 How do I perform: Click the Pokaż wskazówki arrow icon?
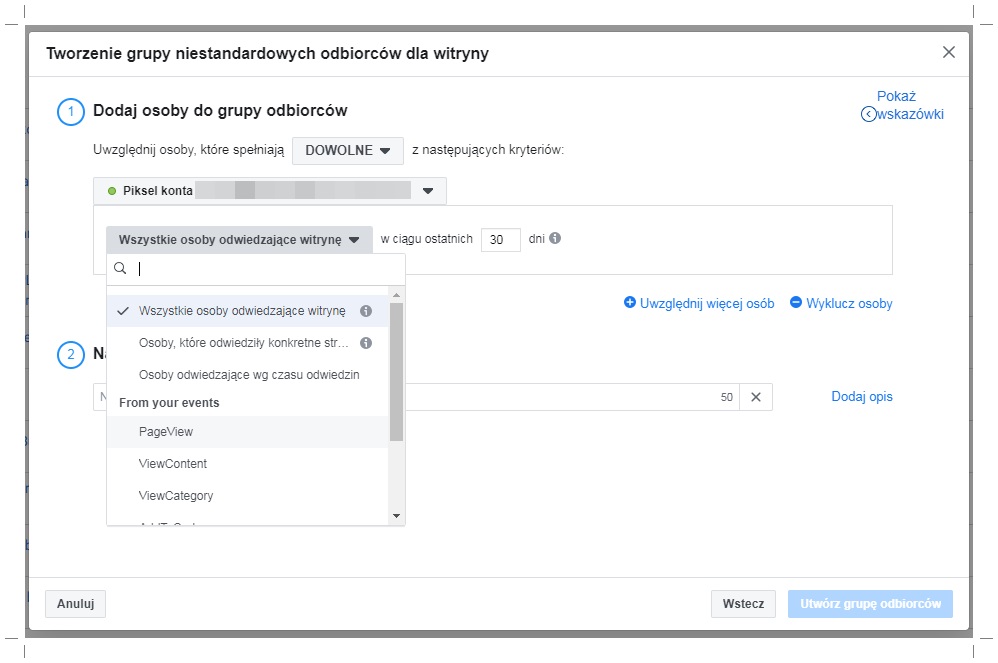pos(868,115)
